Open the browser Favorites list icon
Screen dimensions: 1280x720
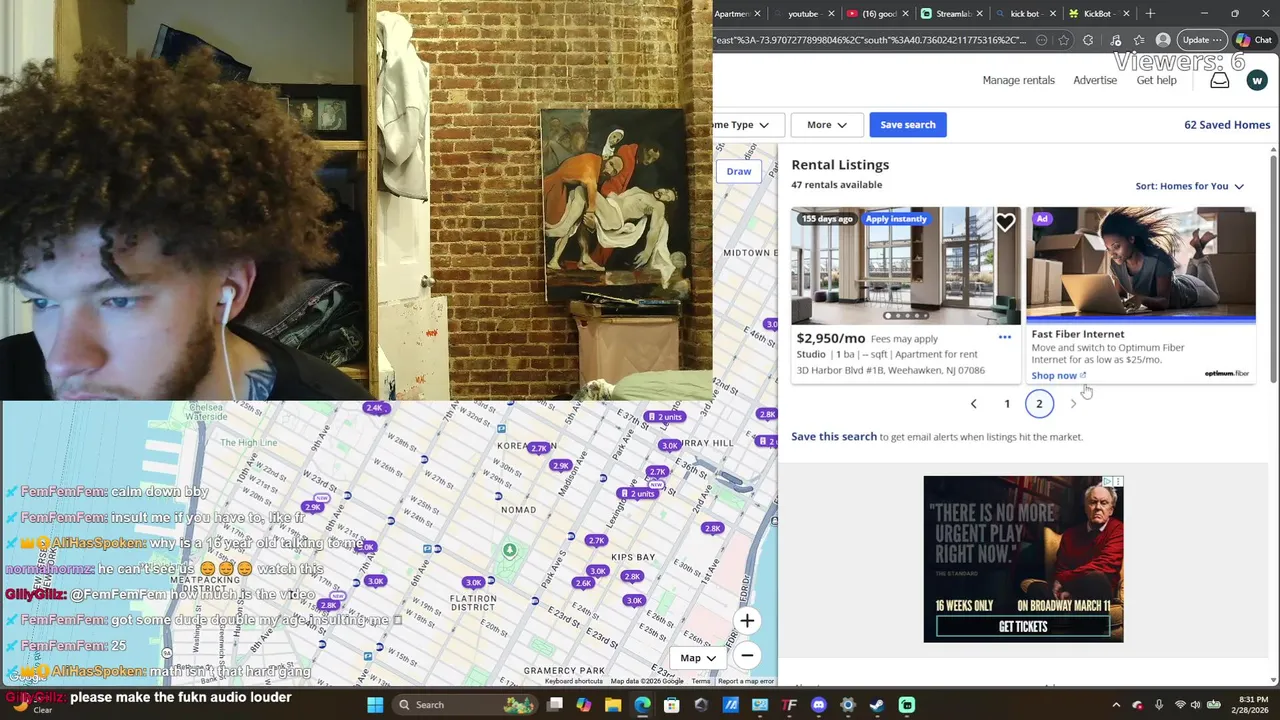(x=1139, y=40)
